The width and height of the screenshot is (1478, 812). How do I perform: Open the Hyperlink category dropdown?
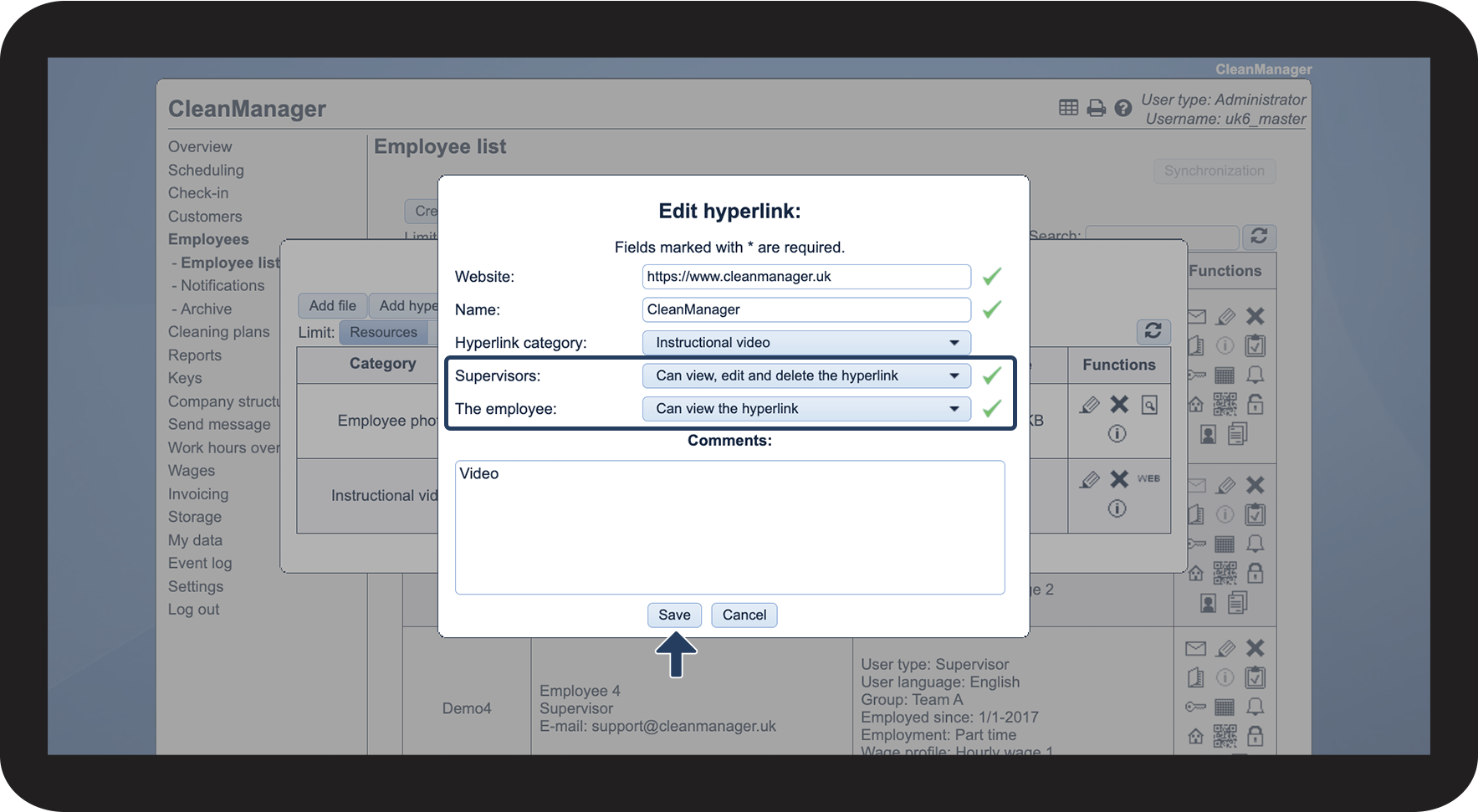(806, 343)
